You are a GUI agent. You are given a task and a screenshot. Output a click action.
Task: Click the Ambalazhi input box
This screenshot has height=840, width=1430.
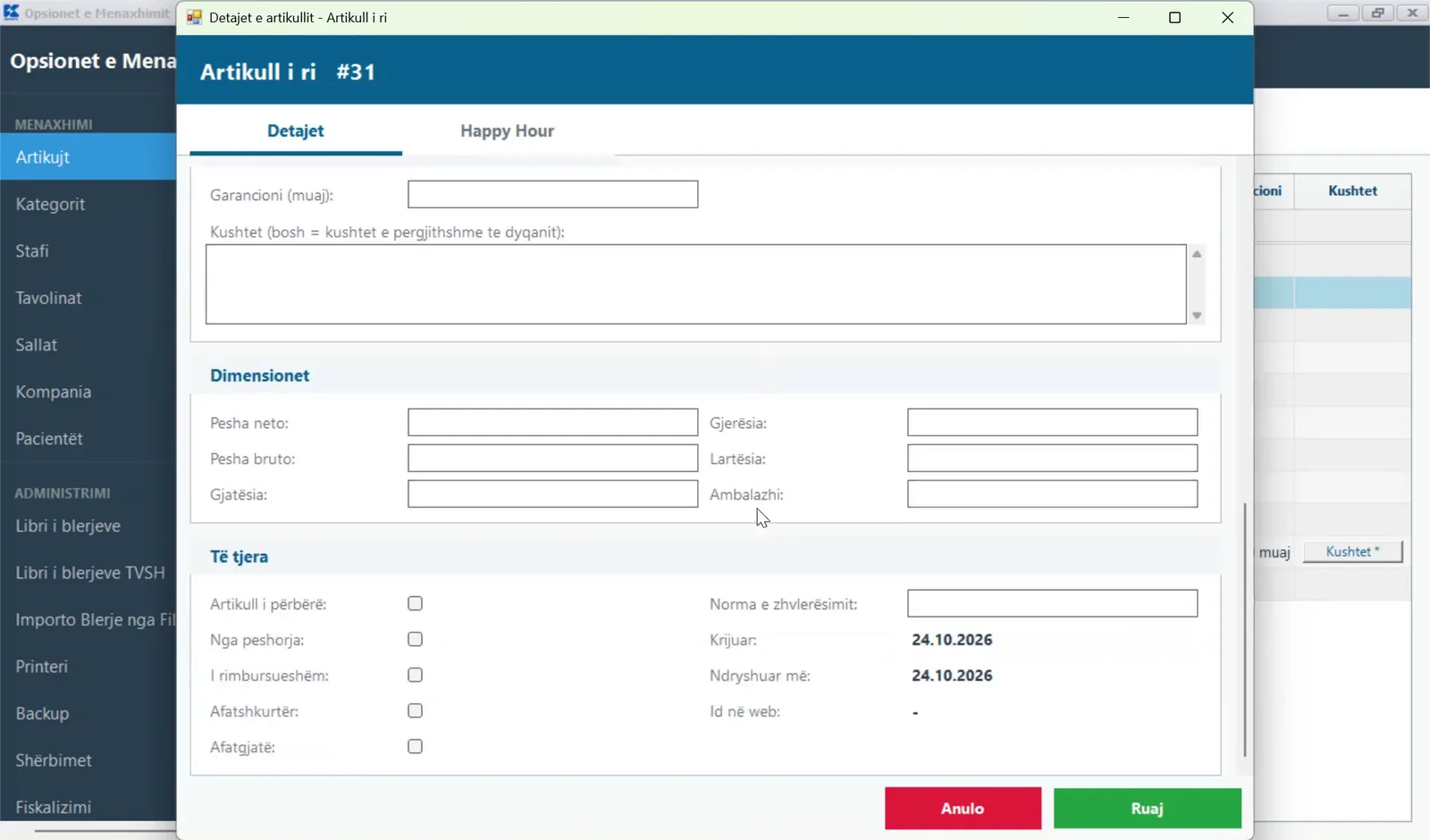pyautogui.click(x=1052, y=493)
